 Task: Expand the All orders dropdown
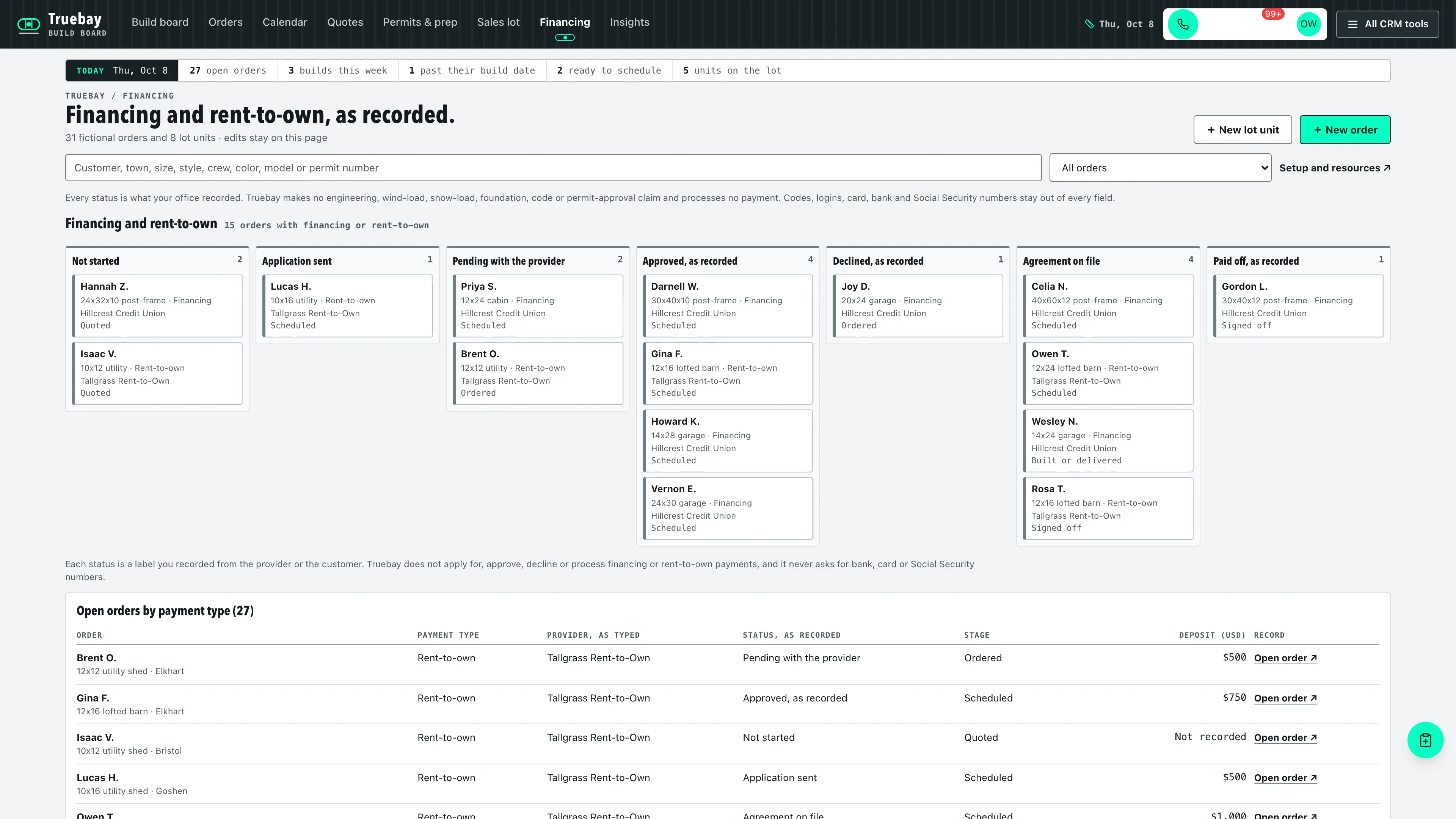tap(1160, 168)
